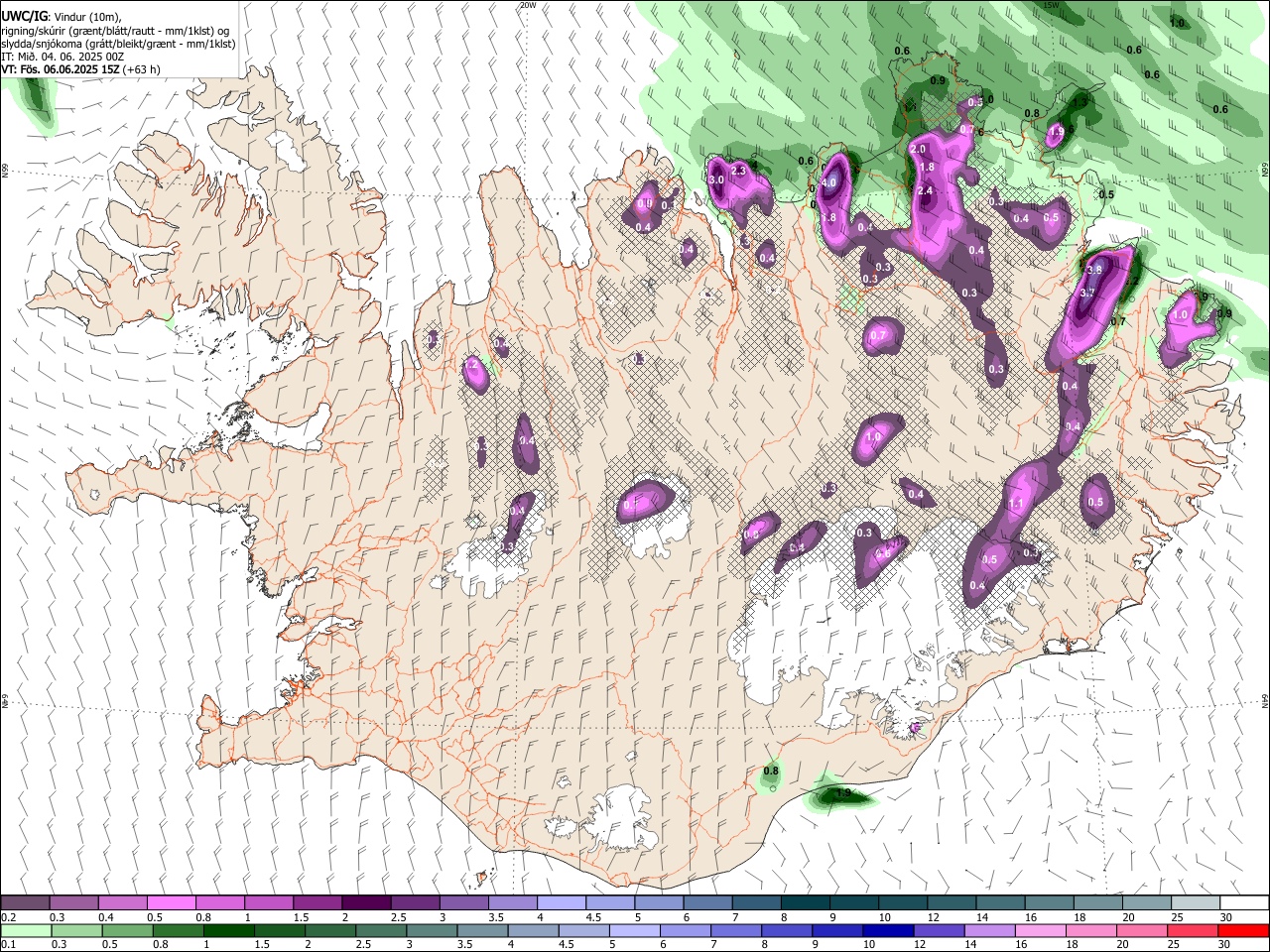This screenshot has height=952, width=1270.
Task: Click the '1.2' value in western Iceland
Action: tap(472, 365)
